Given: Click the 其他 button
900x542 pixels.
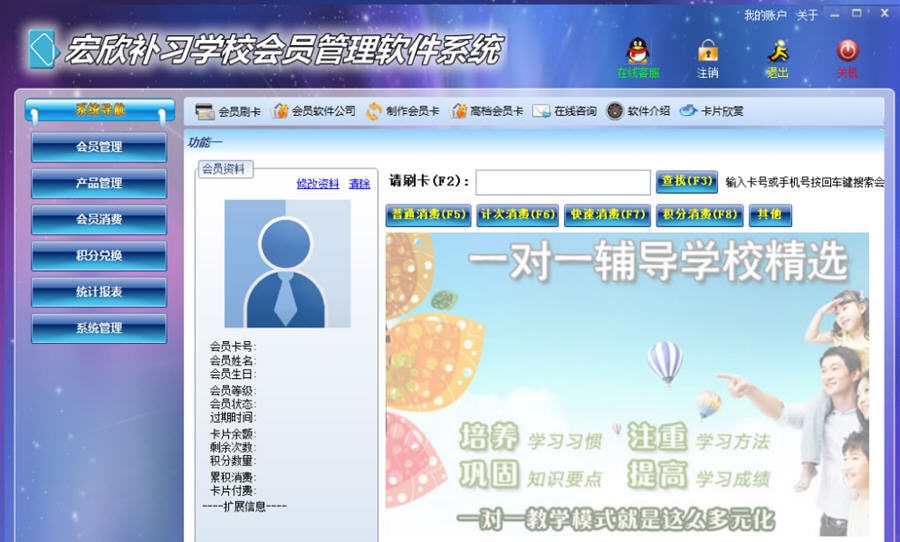Looking at the screenshot, I should (770, 215).
